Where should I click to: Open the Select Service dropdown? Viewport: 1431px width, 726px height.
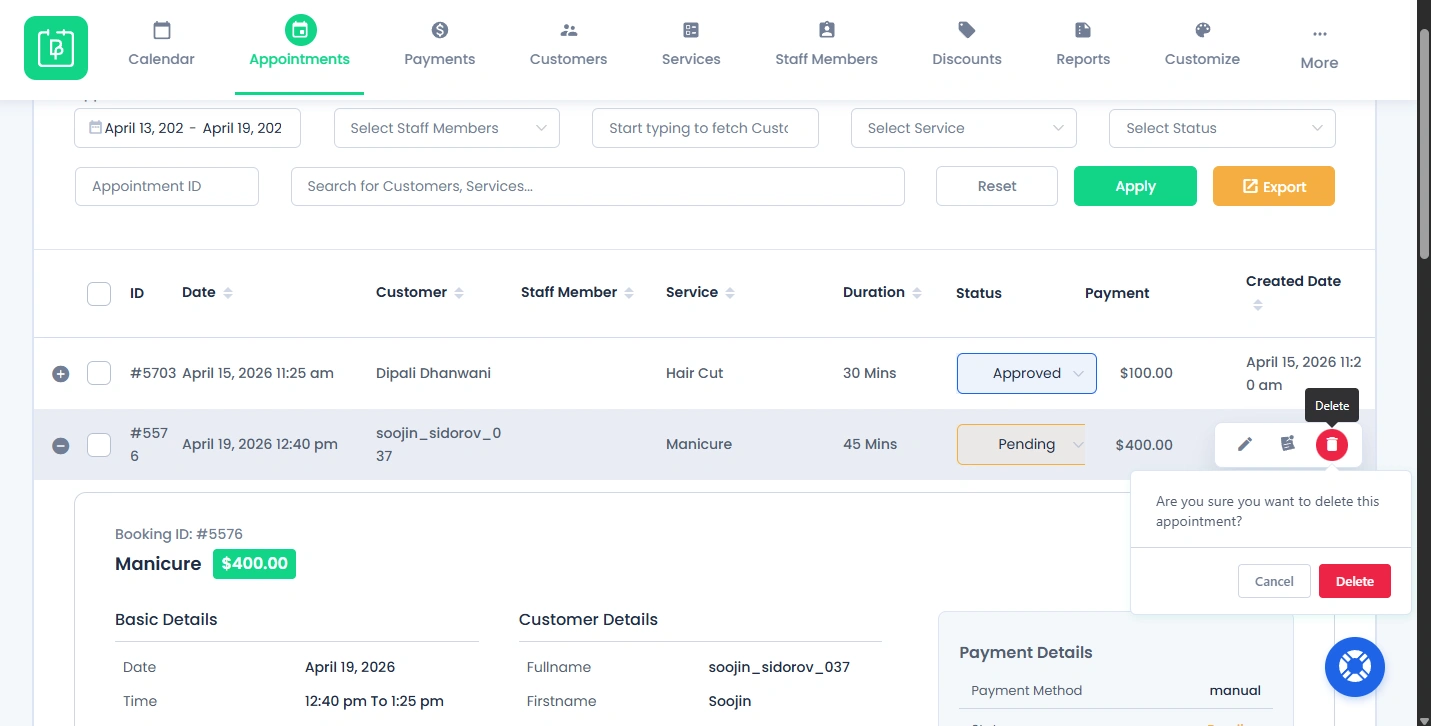(x=964, y=128)
